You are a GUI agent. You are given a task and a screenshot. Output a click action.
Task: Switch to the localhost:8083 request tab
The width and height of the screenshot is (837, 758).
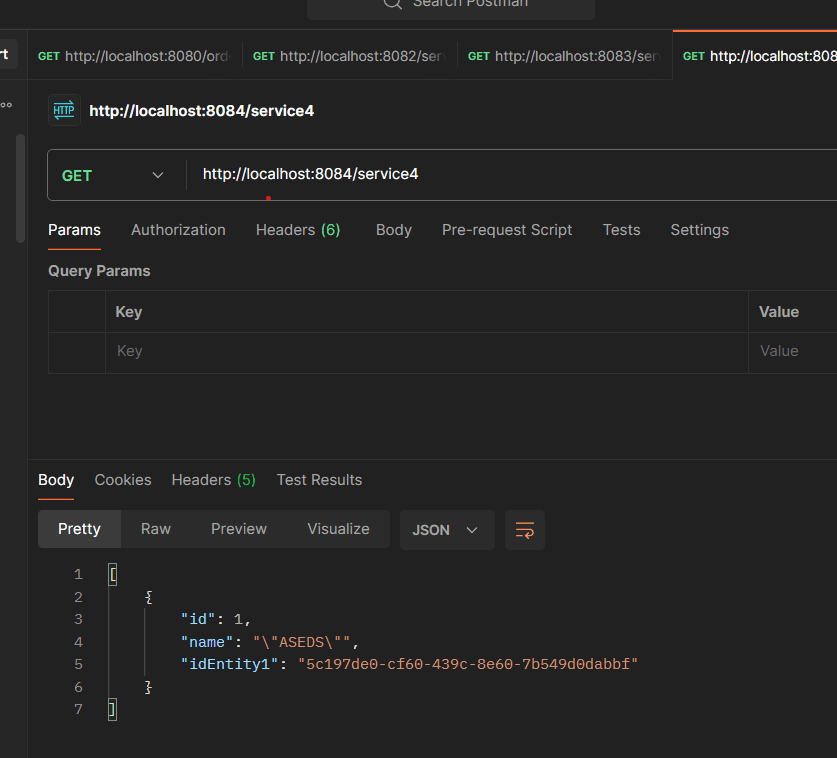tap(564, 56)
